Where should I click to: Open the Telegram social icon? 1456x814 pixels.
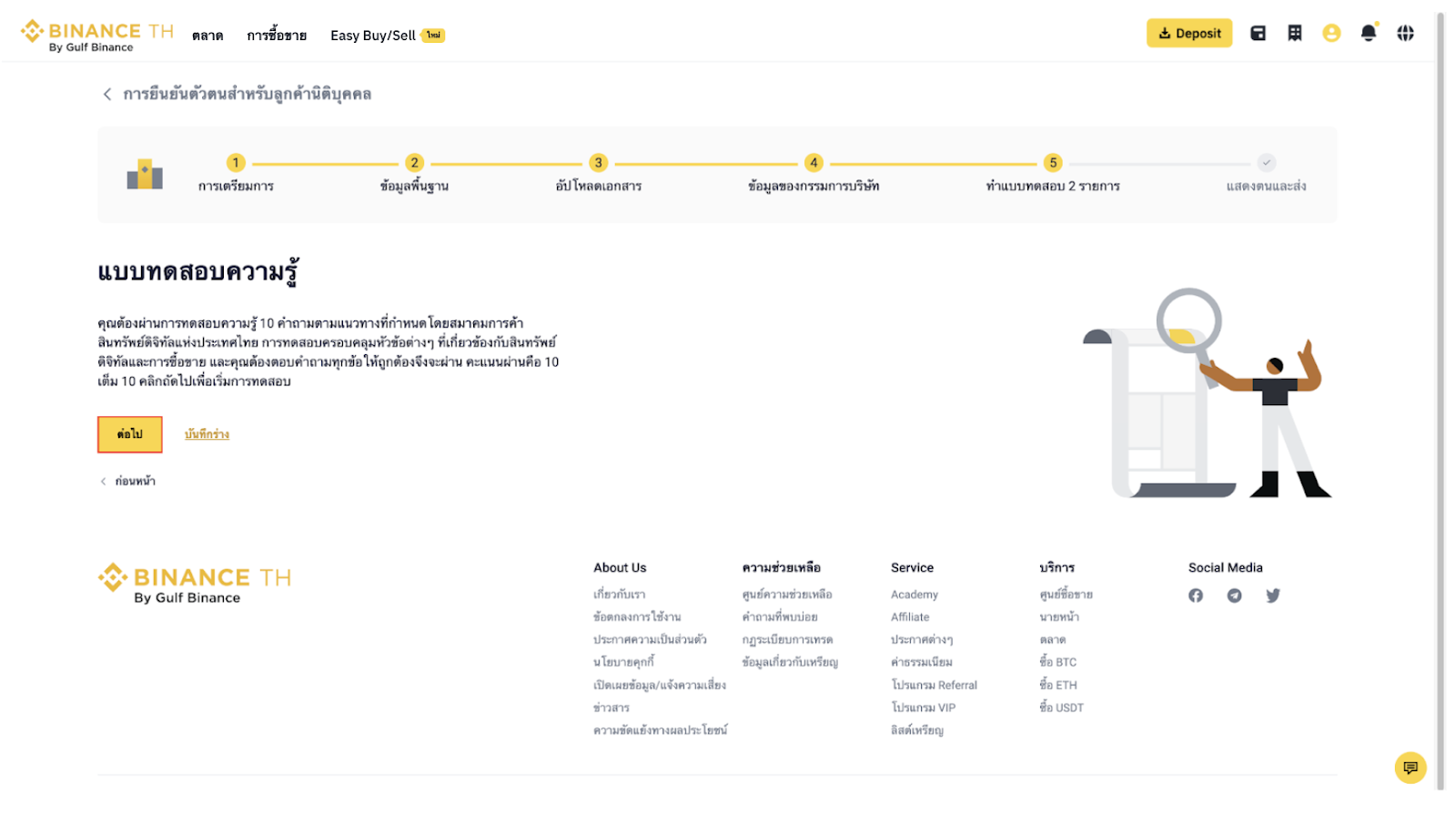1234,595
